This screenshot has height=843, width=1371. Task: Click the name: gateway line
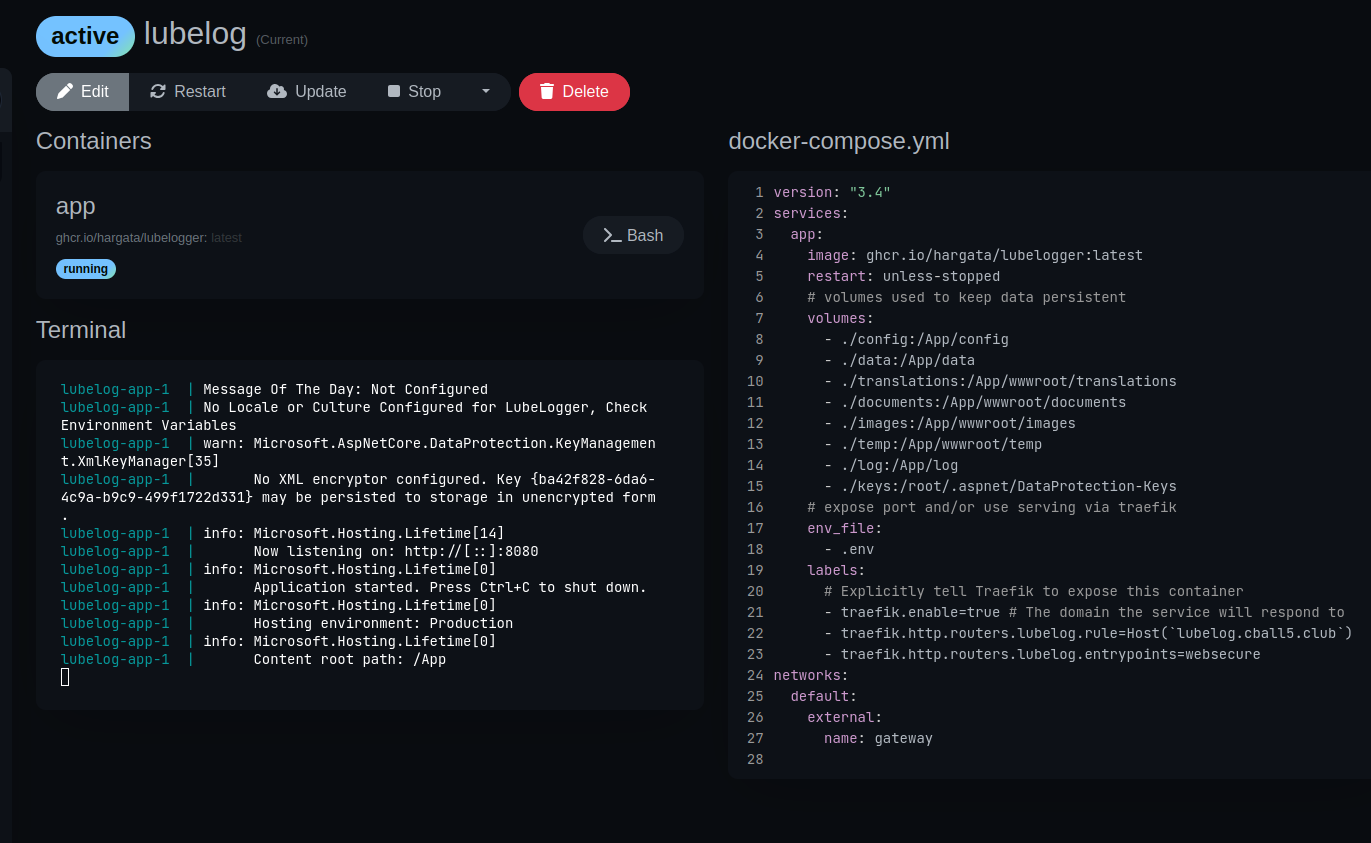point(878,738)
